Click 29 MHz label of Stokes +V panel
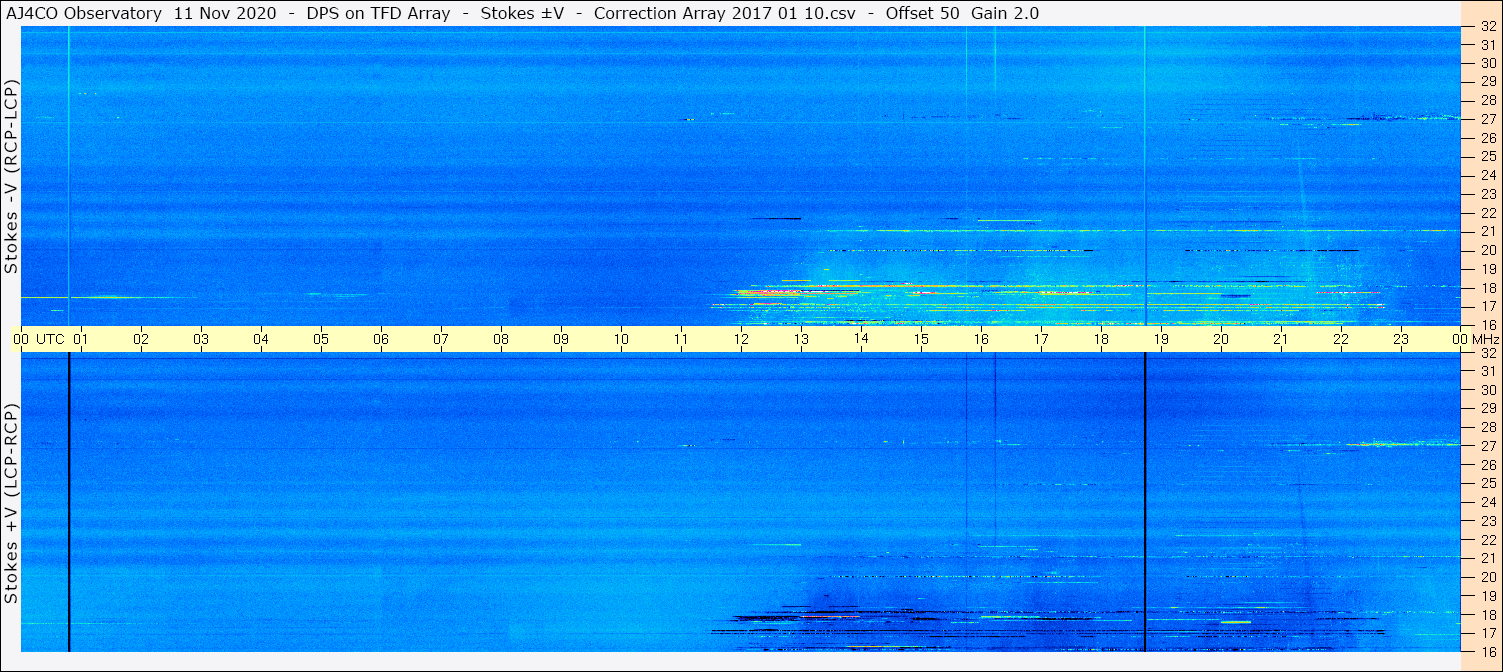 click(x=1488, y=408)
